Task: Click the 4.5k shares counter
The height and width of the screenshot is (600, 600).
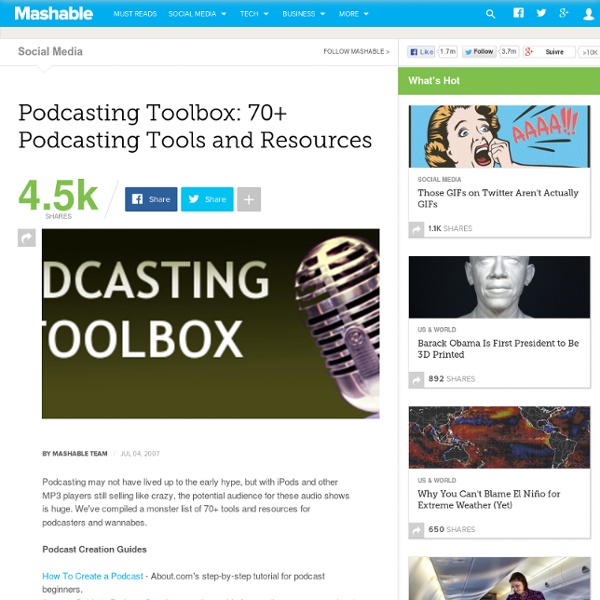Action: coord(58,199)
